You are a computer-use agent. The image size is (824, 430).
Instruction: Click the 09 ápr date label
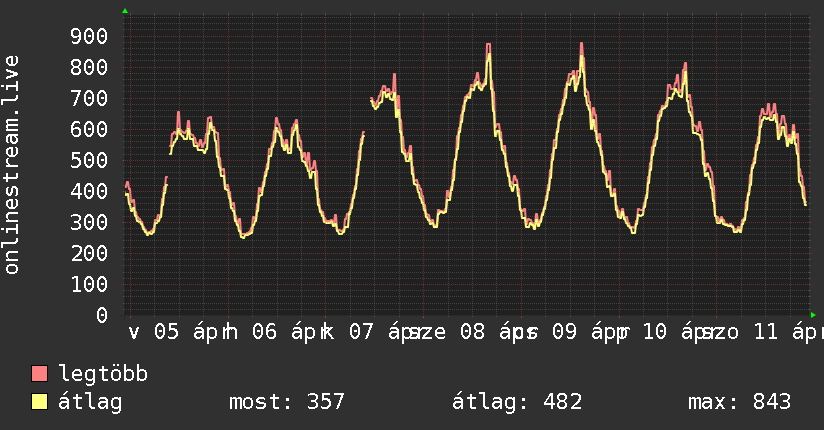tap(590, 333)
